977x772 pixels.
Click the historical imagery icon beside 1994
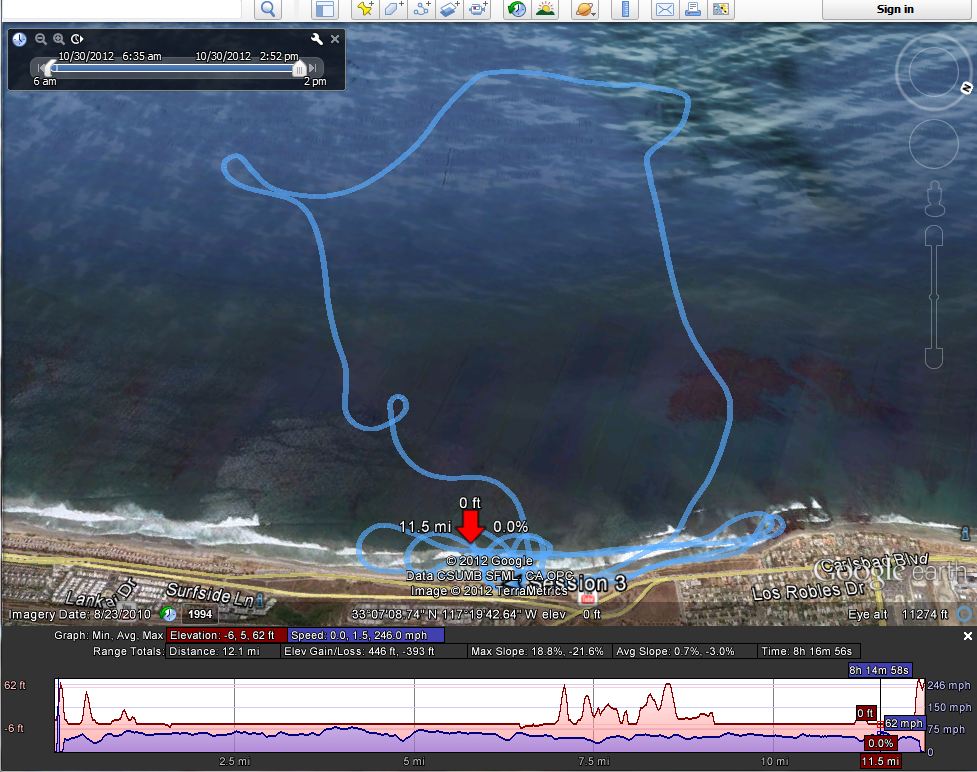coord(168,614)
